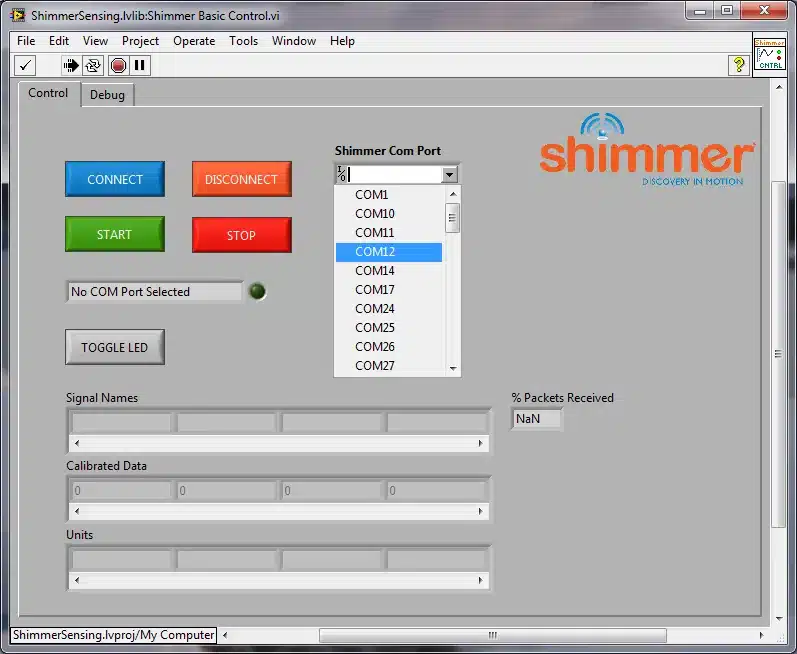Open the View menu
The image size is (797, 654).
pos(95,41)
